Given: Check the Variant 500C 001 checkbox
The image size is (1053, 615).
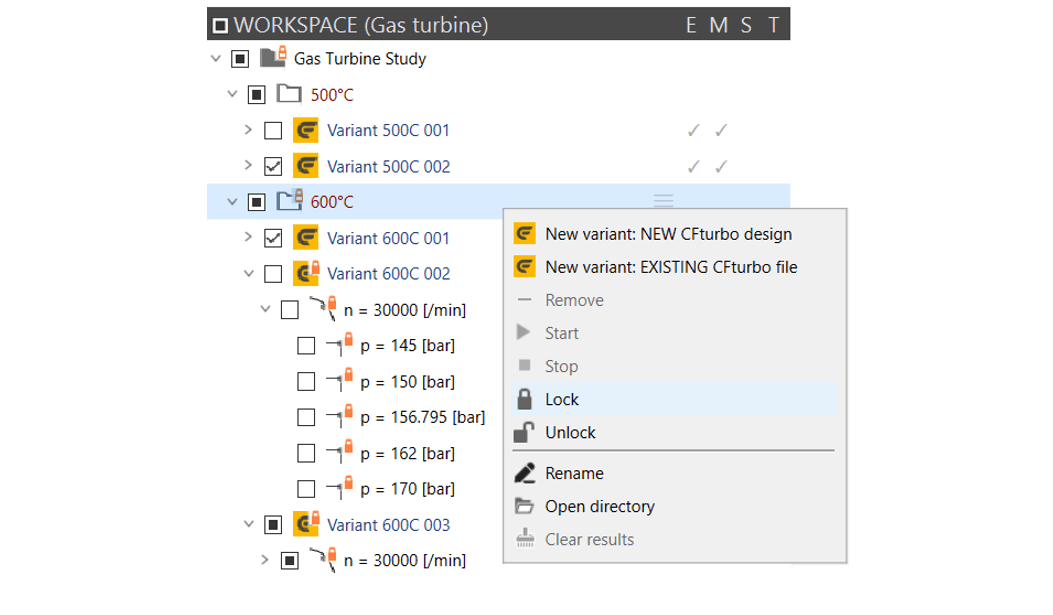Looking at the screenshot, I should [273, 130].
